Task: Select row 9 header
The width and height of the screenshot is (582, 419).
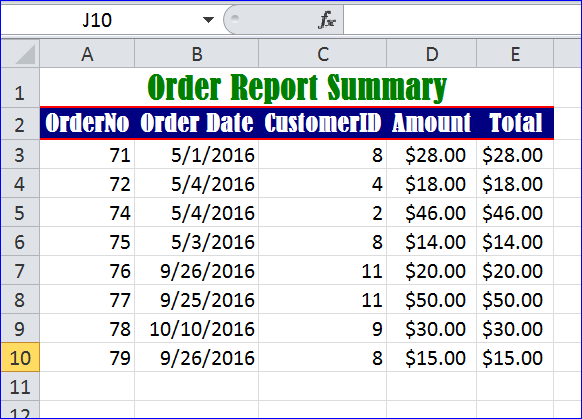Action: coord(20,328)
